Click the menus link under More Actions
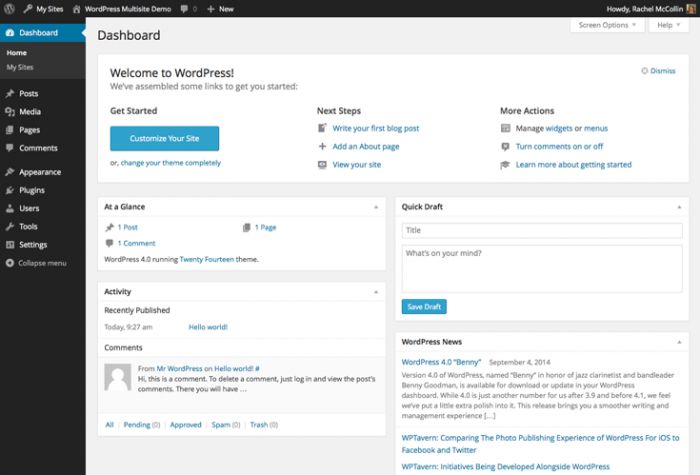 pos(596,129)
